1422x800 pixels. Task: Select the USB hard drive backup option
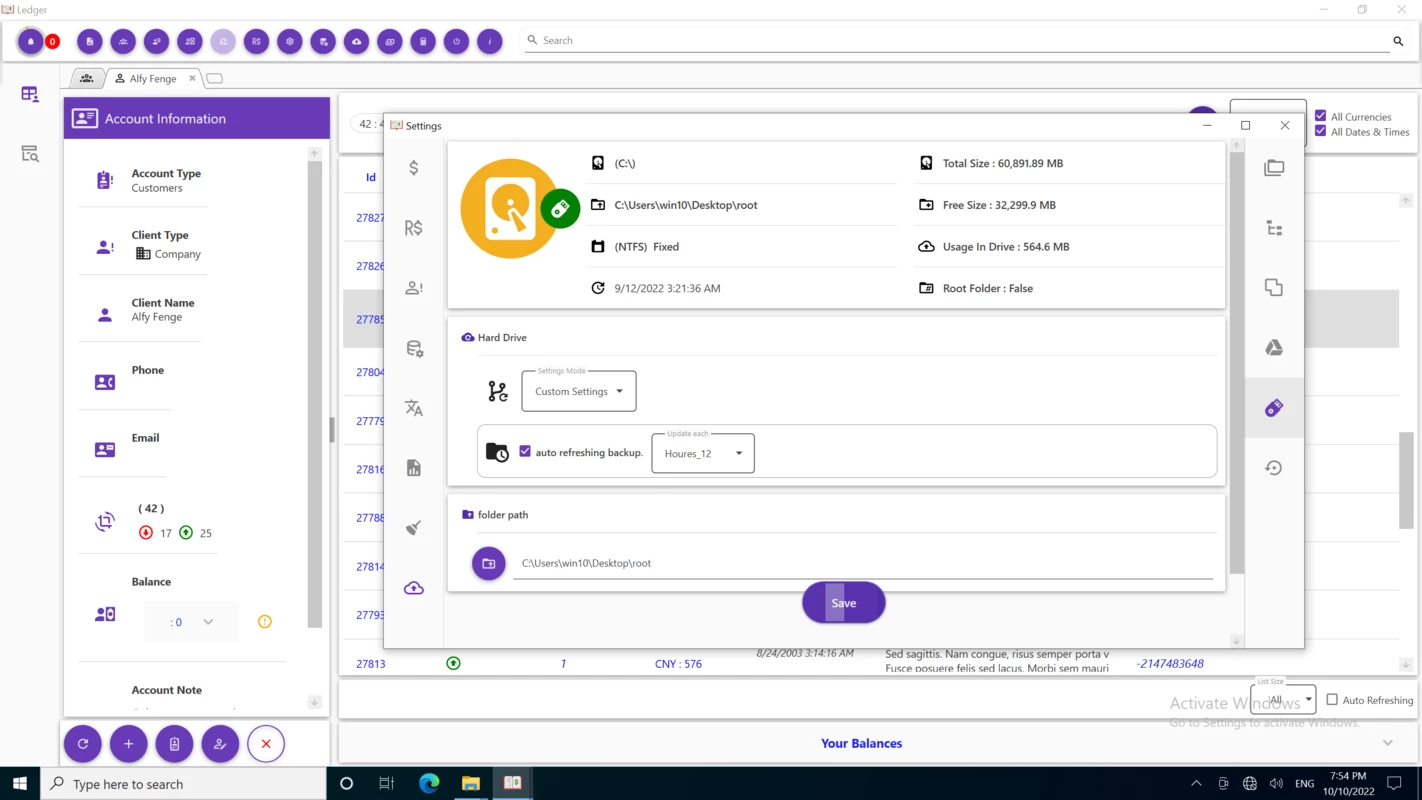(1274, 408)
